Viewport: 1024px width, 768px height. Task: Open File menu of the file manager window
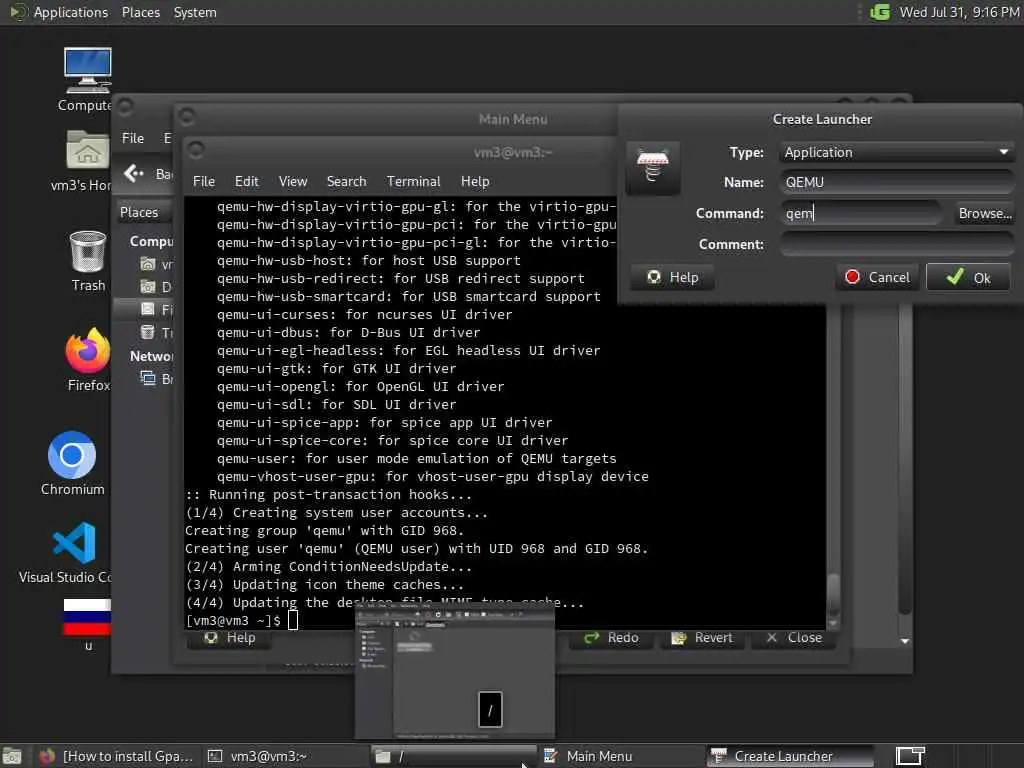pos(133,138)
